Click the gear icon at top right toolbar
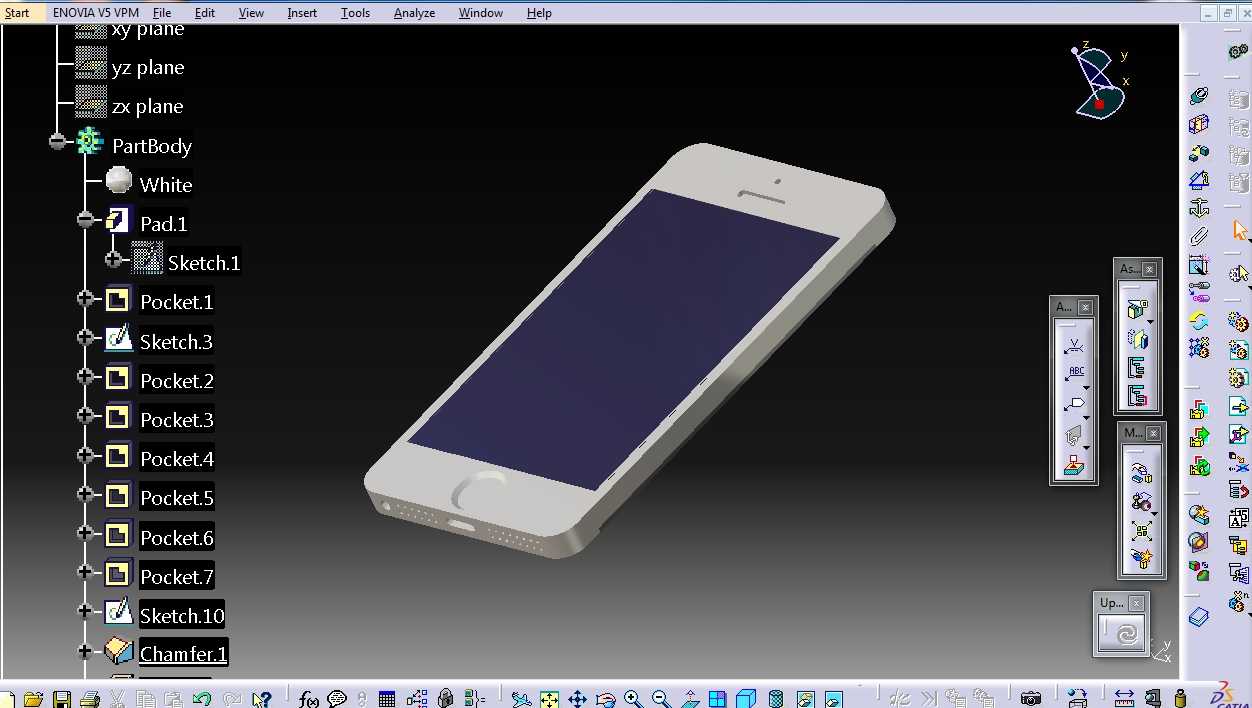The width and height of the screenshot is (1252, 708). (1238, 51)
